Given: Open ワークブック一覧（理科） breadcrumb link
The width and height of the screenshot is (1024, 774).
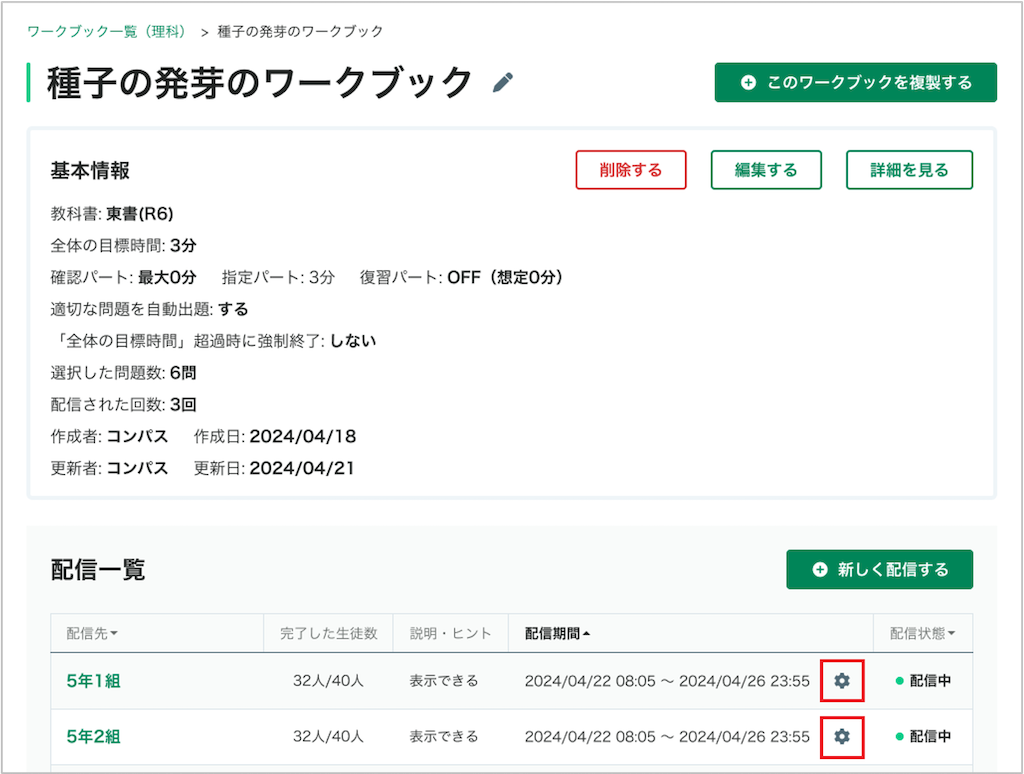Looking at the screenshot, I should click(109, 31).
